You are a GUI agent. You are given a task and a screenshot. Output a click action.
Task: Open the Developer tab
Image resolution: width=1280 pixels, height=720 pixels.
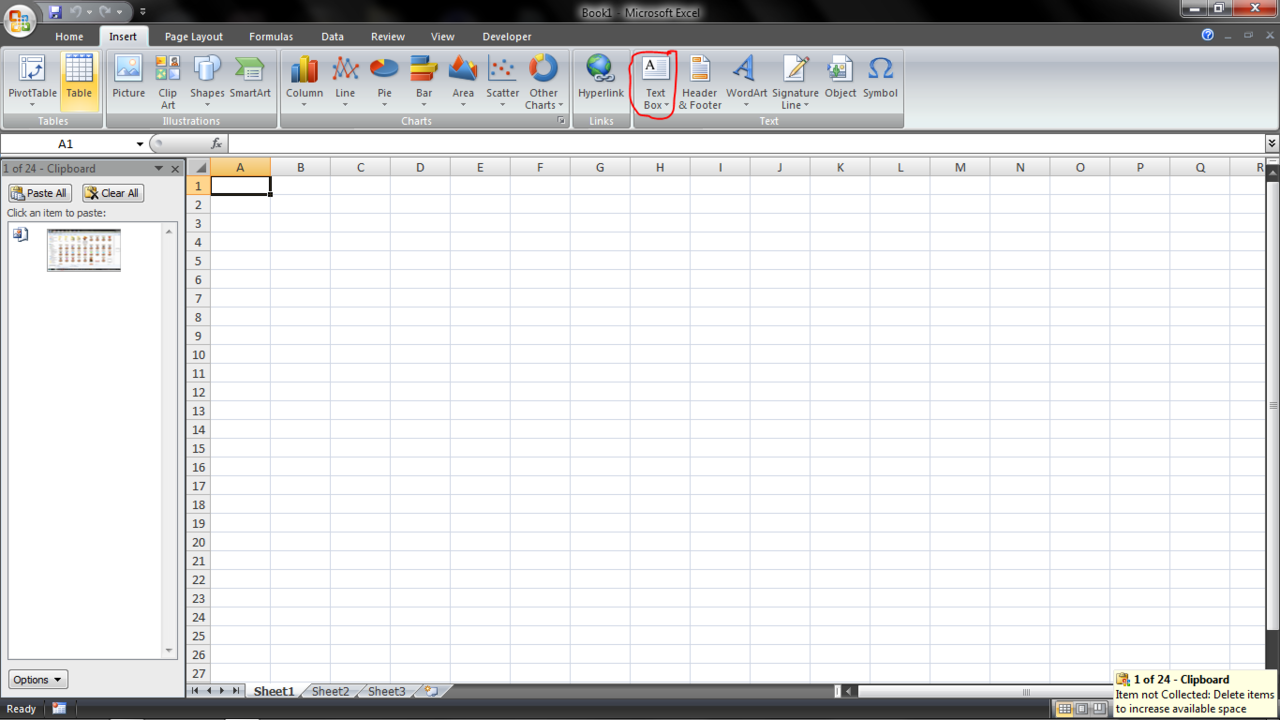(507, 37)
